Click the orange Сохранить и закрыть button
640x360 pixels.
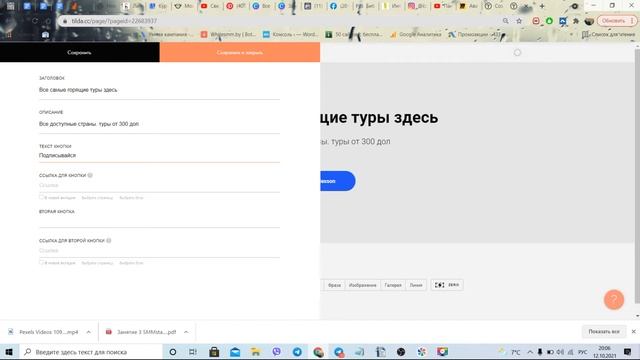coord(240,52)
